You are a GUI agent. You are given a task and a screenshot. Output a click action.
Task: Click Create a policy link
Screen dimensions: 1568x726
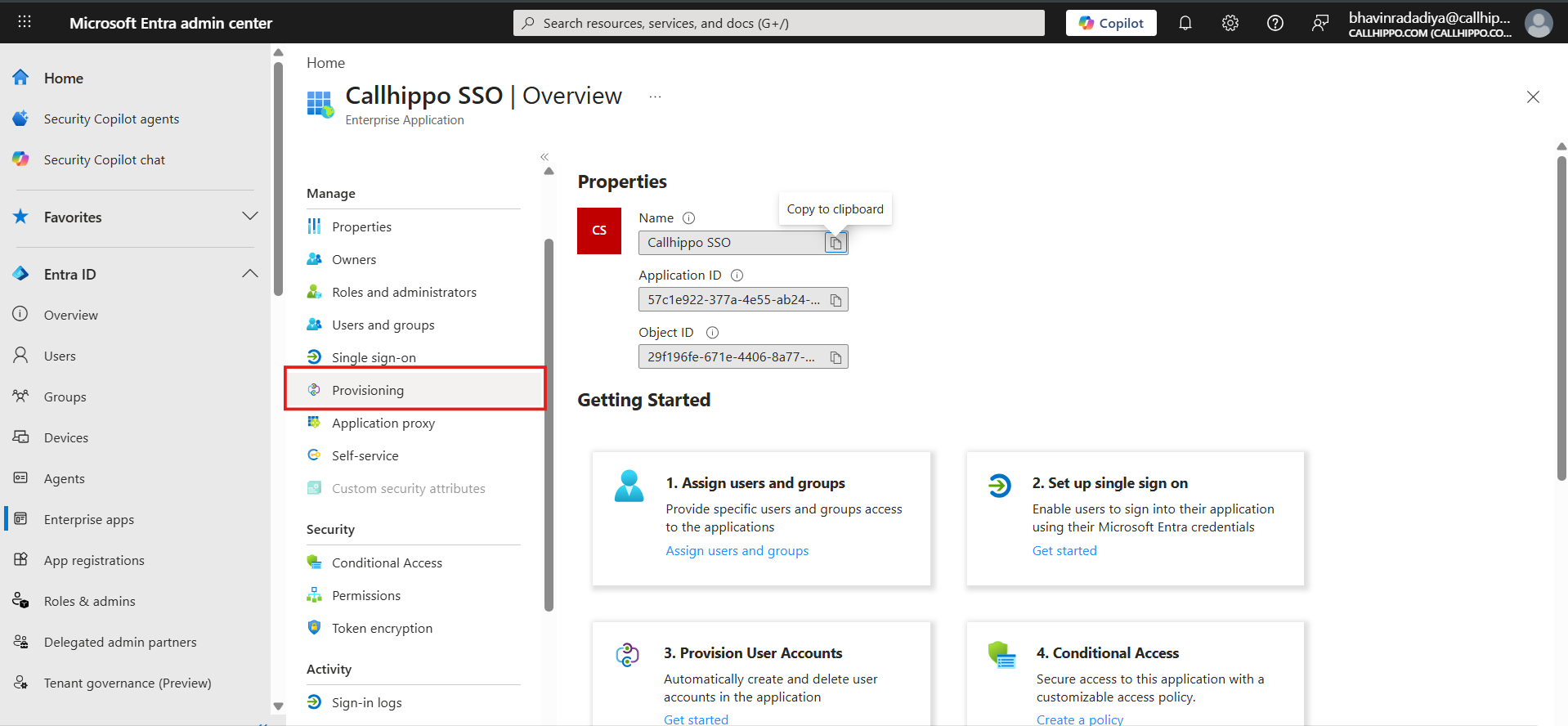(1080, 719)
